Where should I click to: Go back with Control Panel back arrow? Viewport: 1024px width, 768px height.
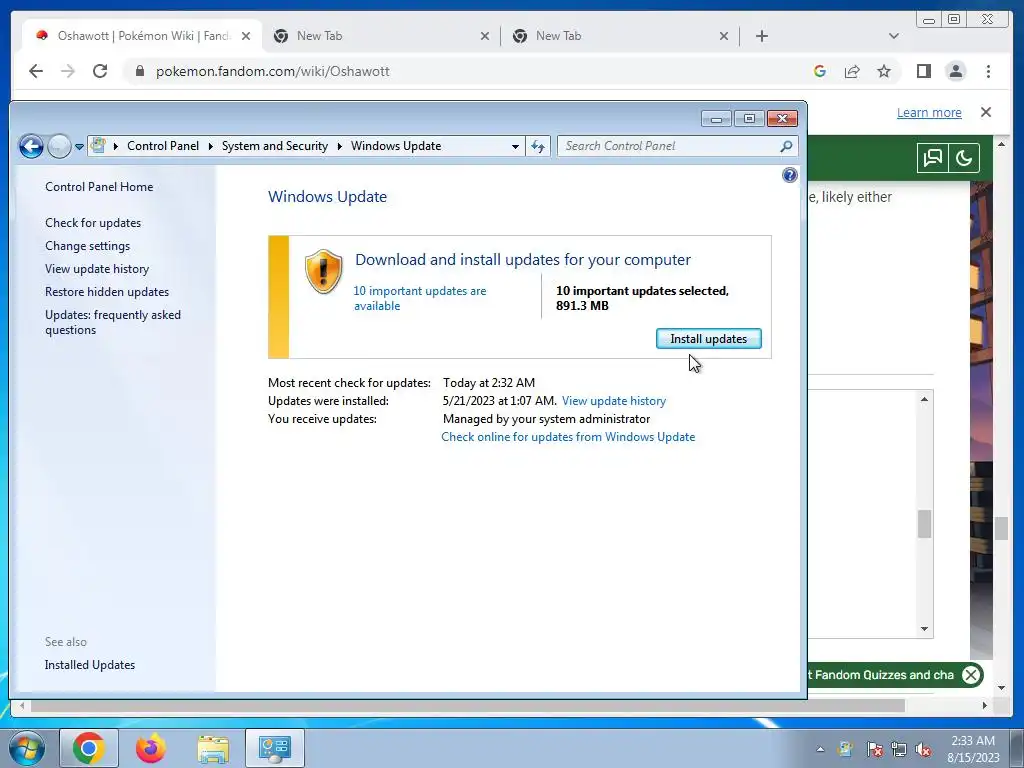coord(31,146)
